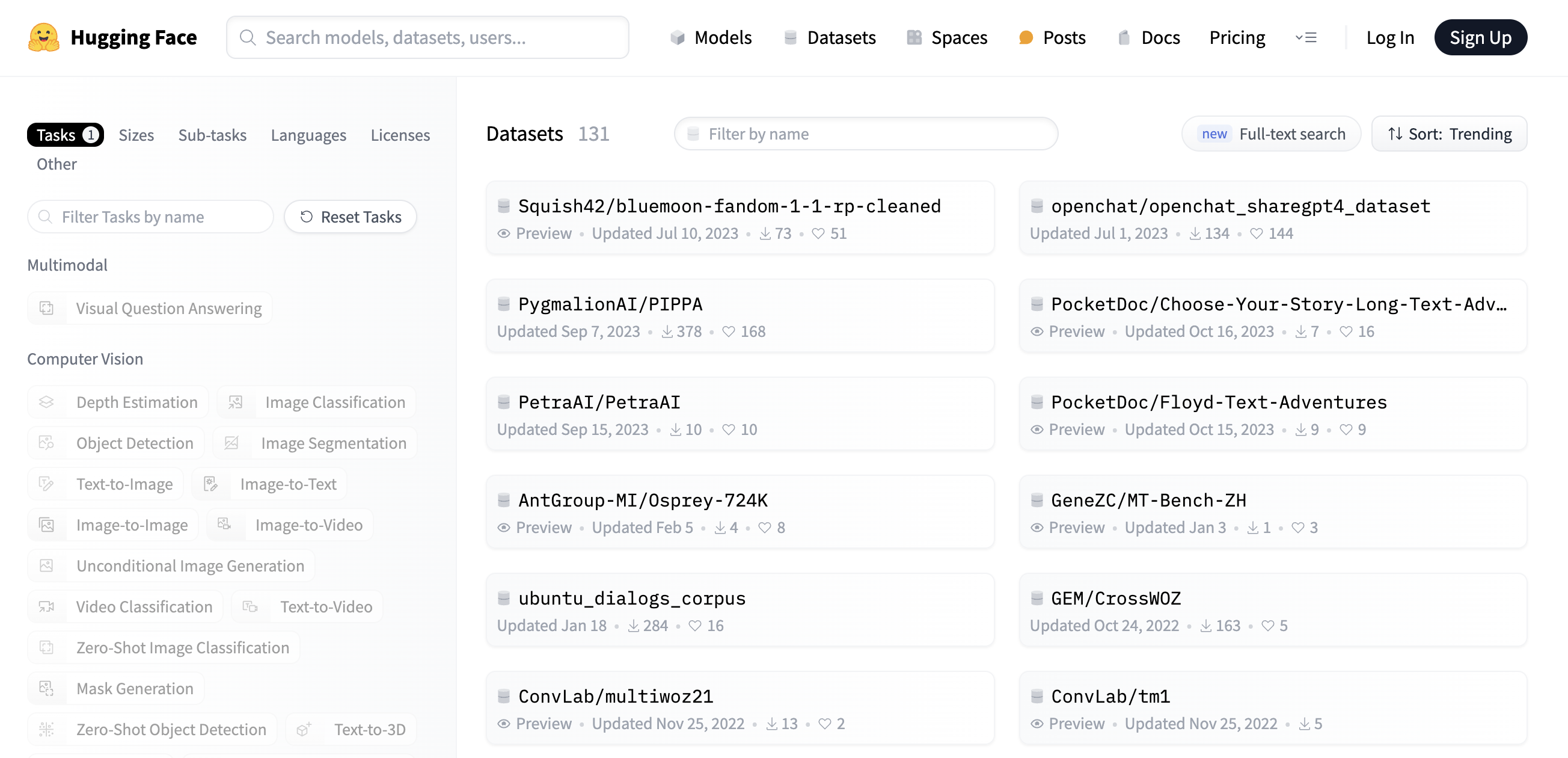This screenshot has height=758, width=1568.
Task: Open the Pricing page
Action: (1237, 38)
